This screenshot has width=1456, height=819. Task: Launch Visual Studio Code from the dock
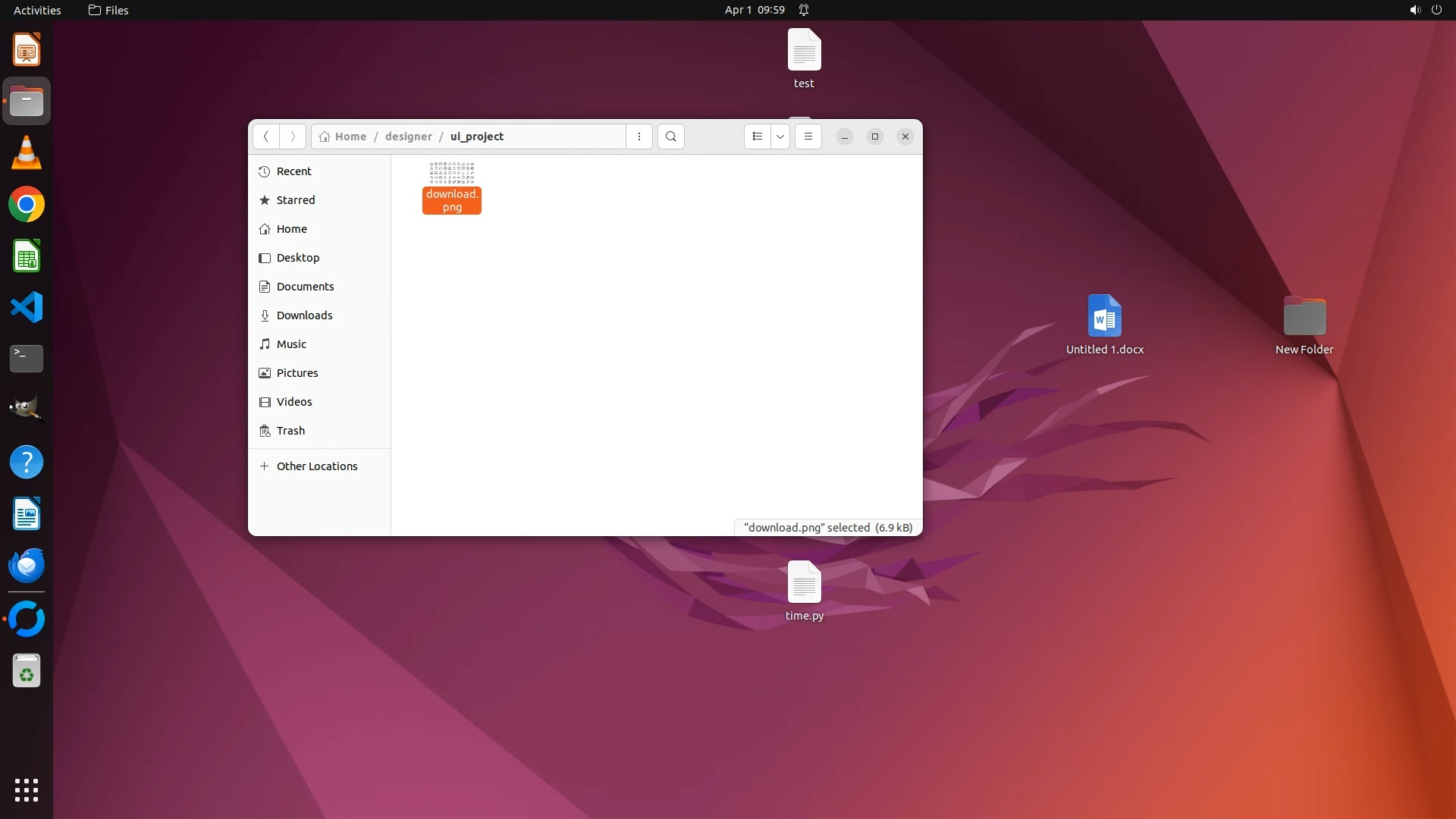pos(27,308)
